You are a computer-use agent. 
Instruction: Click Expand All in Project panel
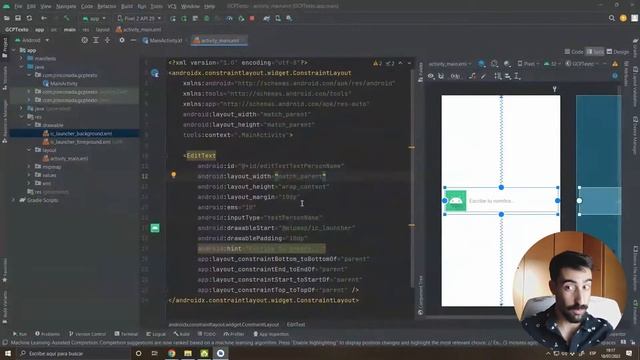(x=96, y=40)
